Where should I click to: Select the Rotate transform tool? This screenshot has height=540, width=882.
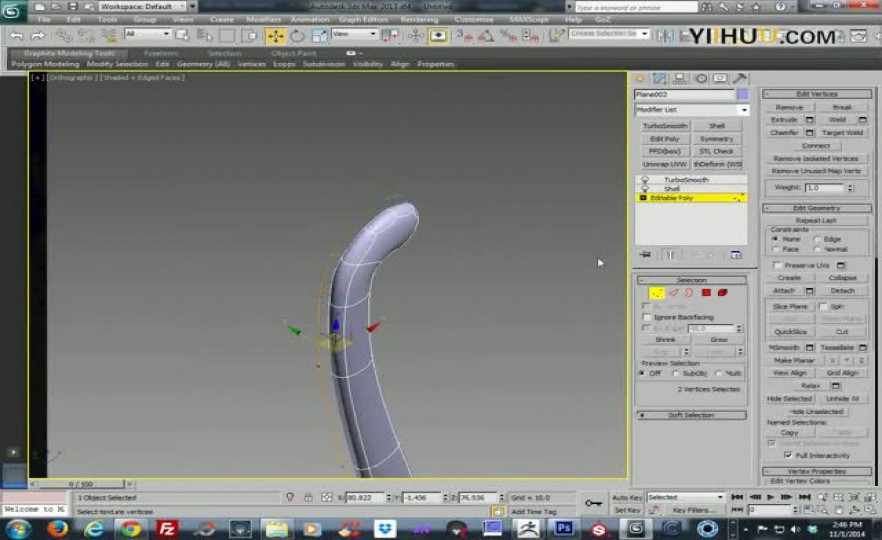tap(297, 36)
